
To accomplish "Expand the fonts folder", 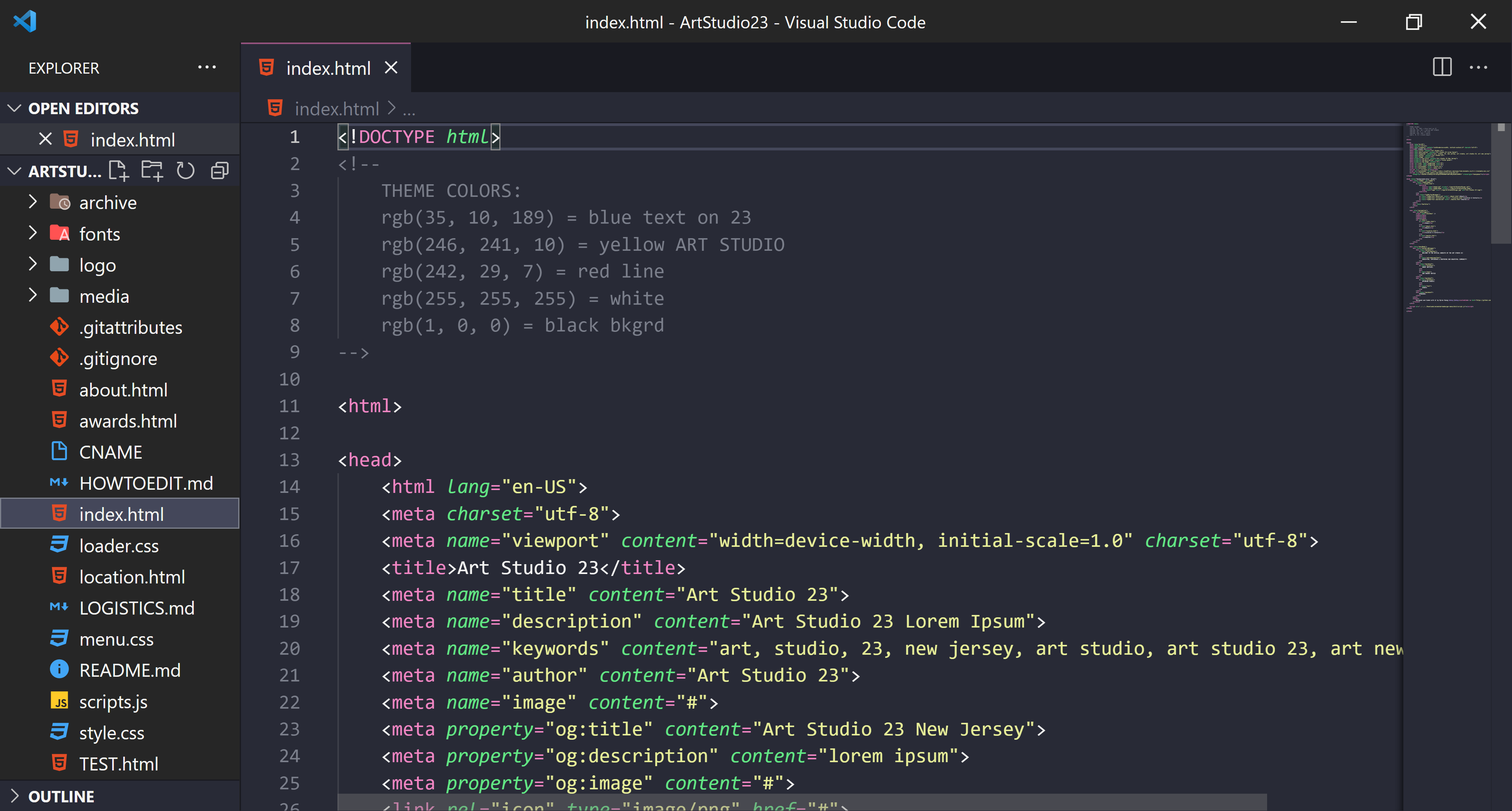I will (33, 233).
